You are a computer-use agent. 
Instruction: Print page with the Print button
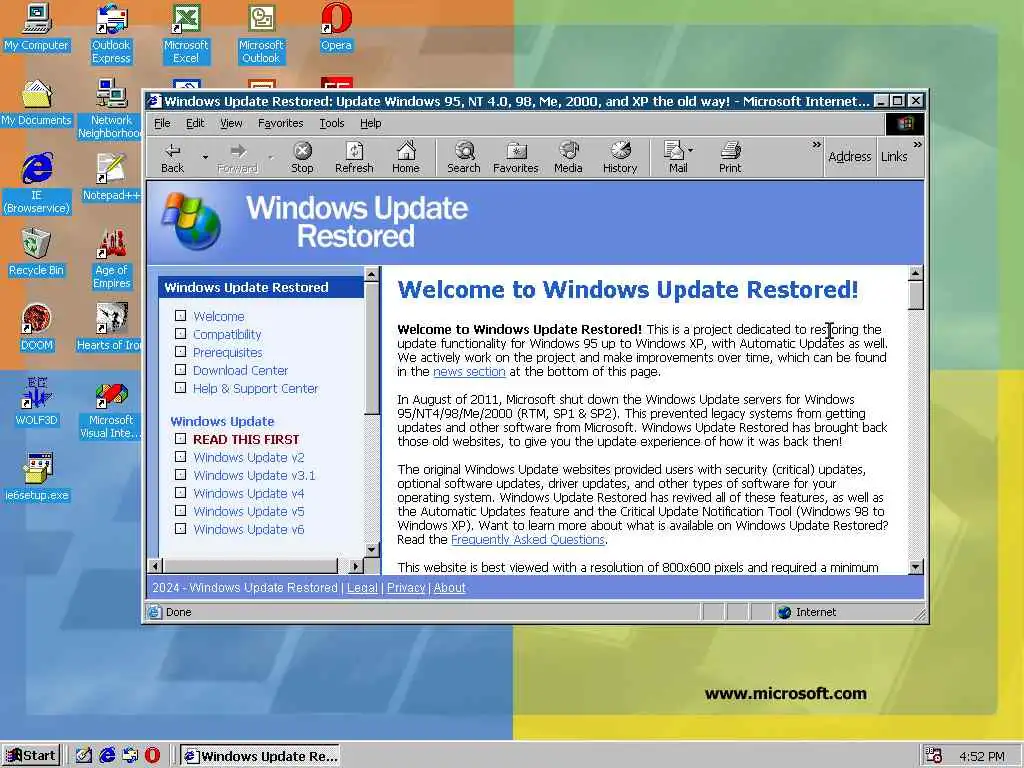(730, 157)
